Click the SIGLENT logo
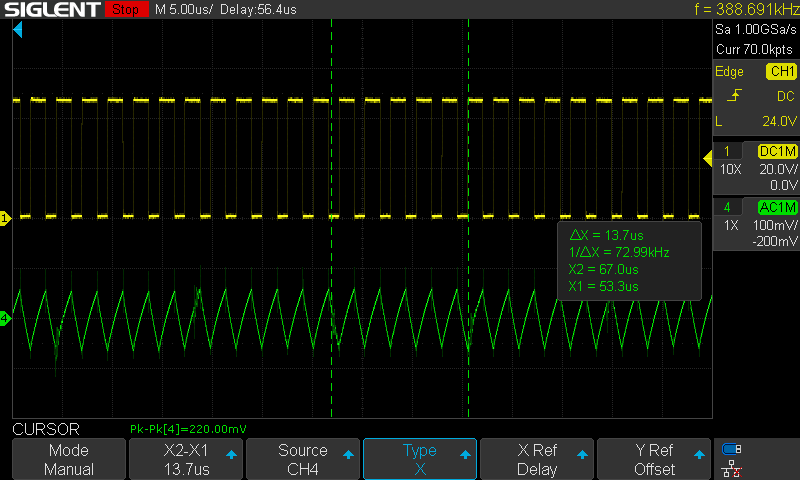Screen dimensions: 800x480 click(x=52, y=9)
